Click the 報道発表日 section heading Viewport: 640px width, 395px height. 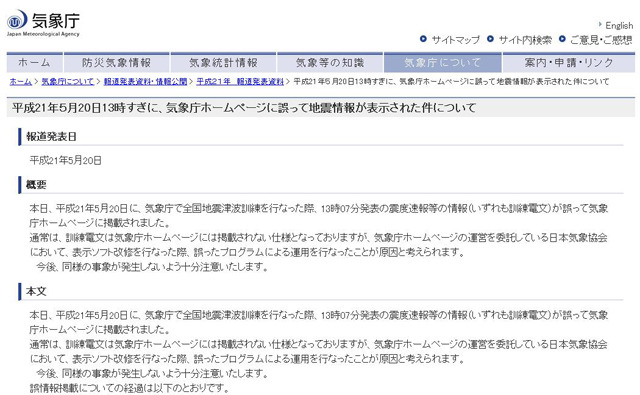click(51, 137)
